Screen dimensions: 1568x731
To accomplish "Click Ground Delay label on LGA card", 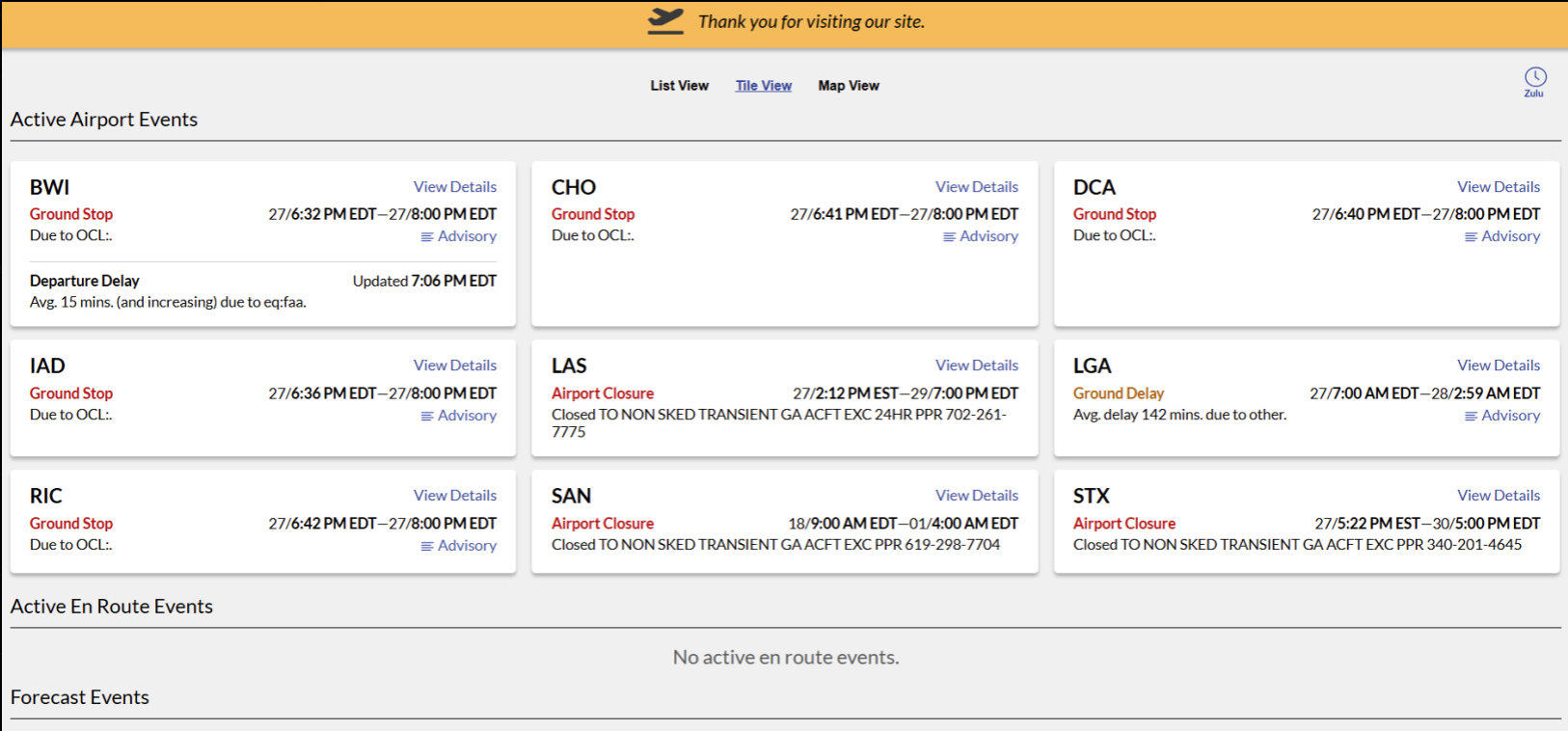I will point(1119,393).
